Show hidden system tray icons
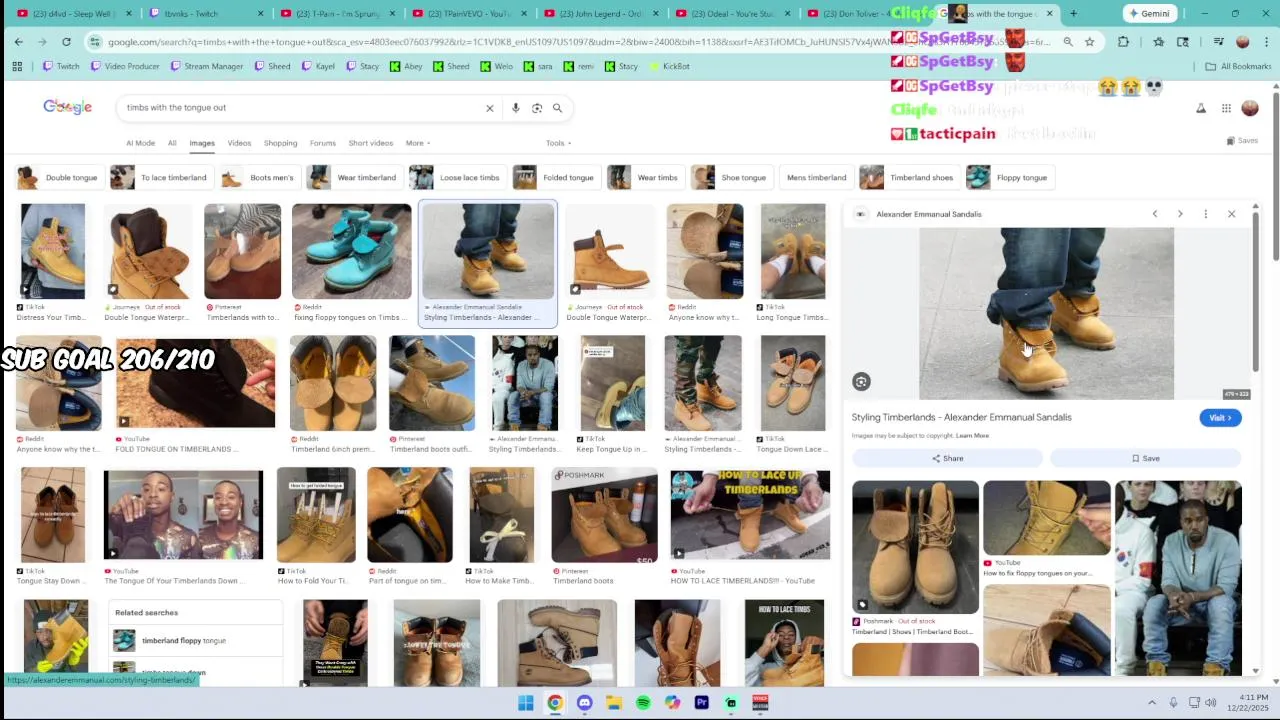 [1151, 703]
